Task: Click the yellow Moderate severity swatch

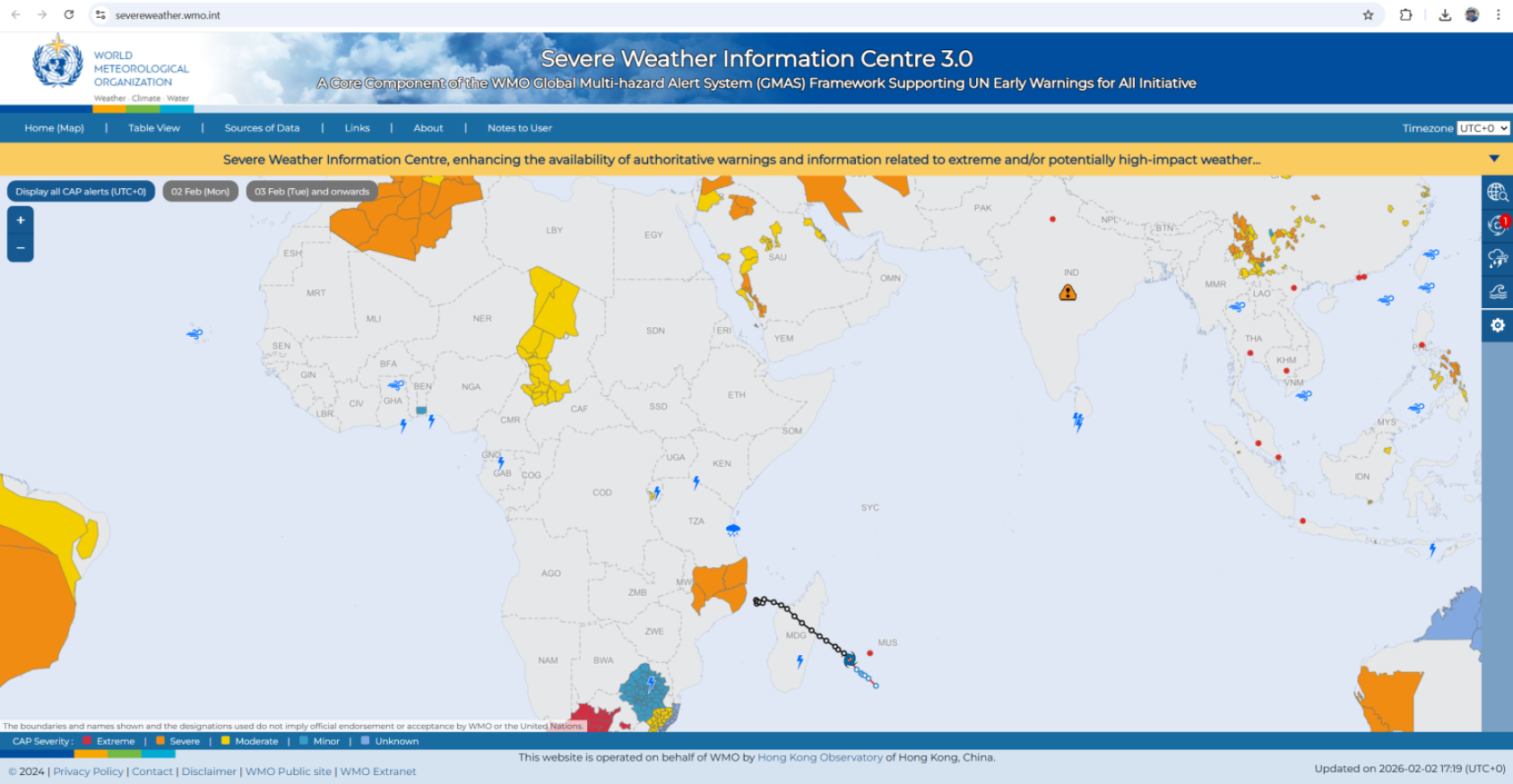Action: click(226, 741)
